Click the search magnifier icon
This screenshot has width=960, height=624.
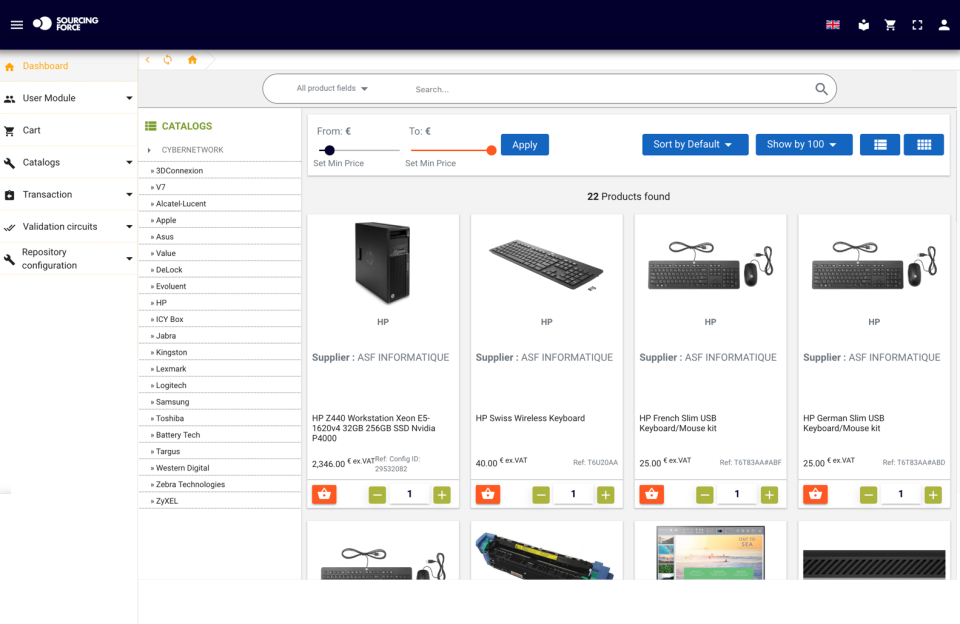pyautogui.click(x=821, y=89)
